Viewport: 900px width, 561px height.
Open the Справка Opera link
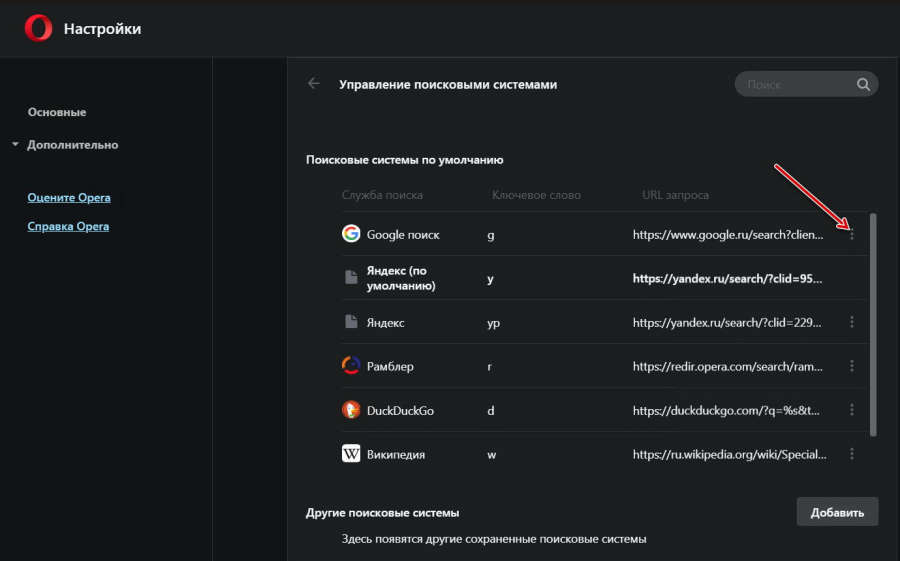pos(68,226)
